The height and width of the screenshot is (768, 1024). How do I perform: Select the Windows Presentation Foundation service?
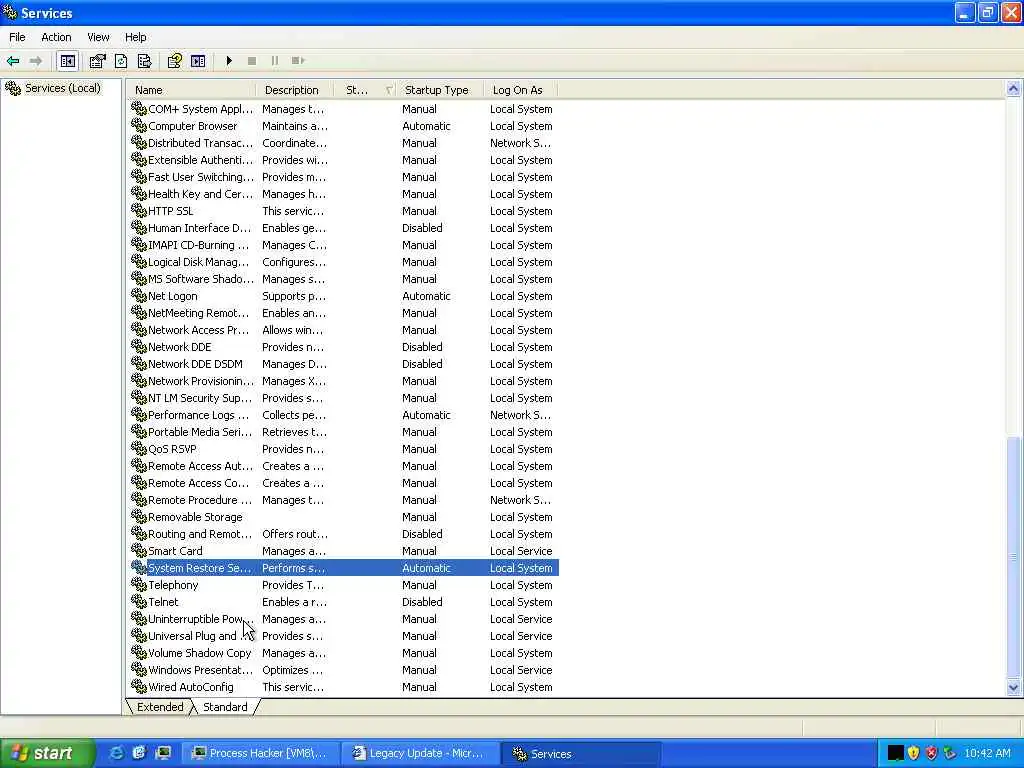[344, 669]
